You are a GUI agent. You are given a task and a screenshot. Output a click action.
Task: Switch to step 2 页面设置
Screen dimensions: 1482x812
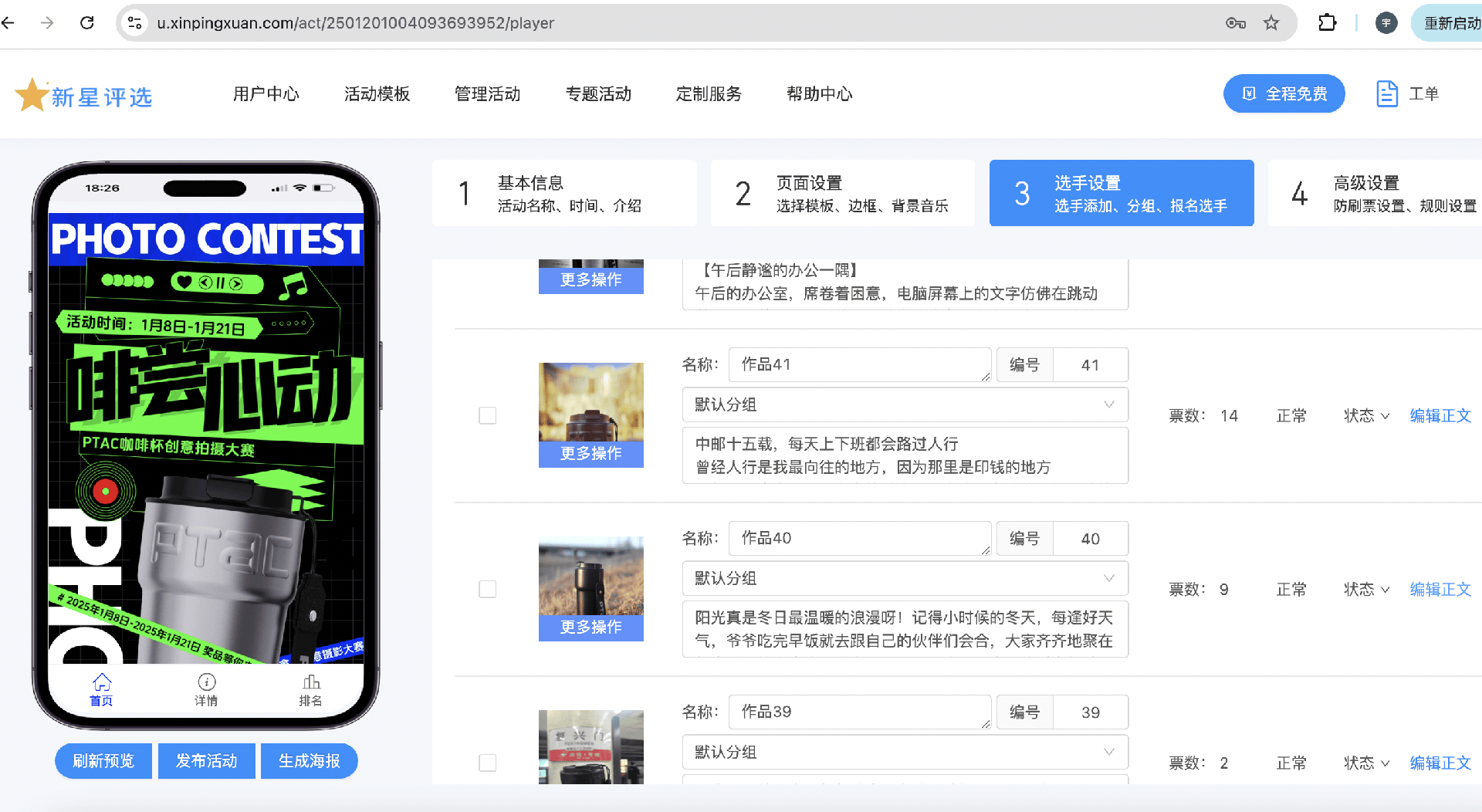tap(843, 193)
